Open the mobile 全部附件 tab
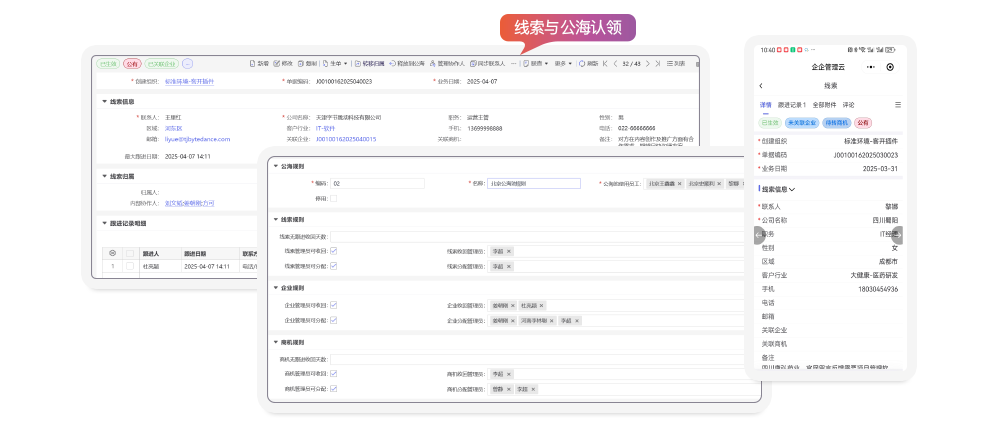 [824, 104]
